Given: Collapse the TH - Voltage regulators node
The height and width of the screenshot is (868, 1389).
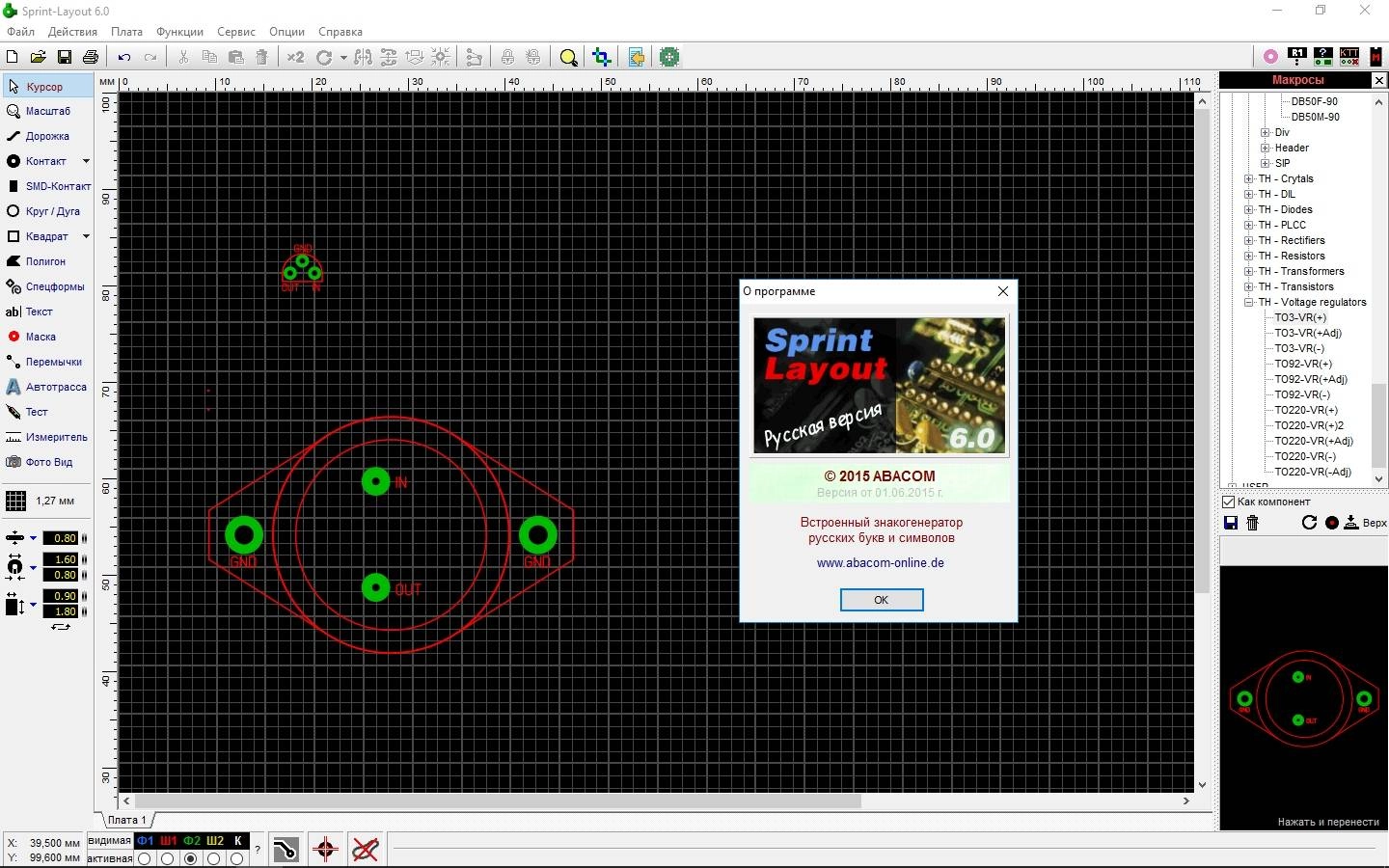Looking at the screenshot, I should (1248, 302).
